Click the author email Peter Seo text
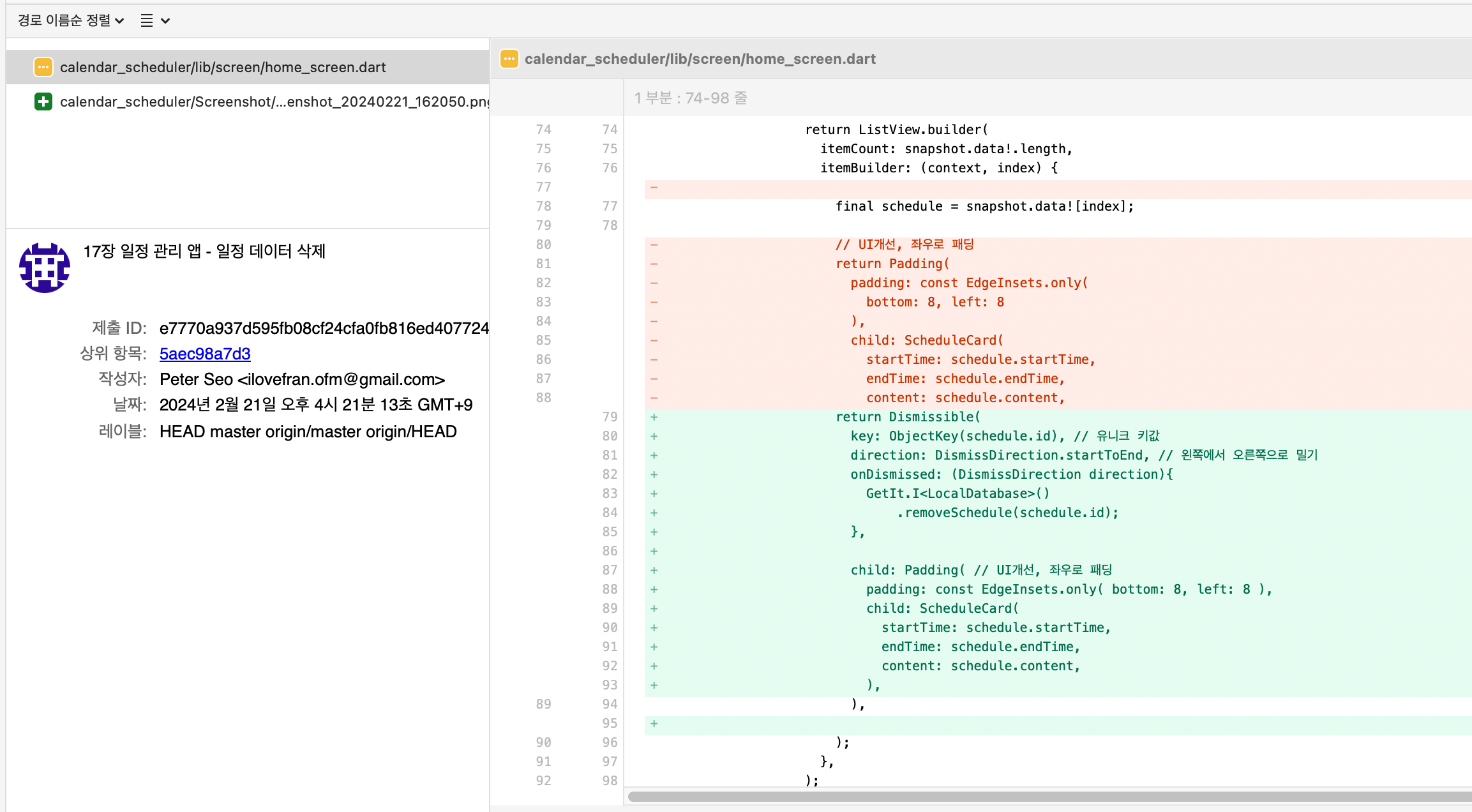 click(x=302, y=379)
